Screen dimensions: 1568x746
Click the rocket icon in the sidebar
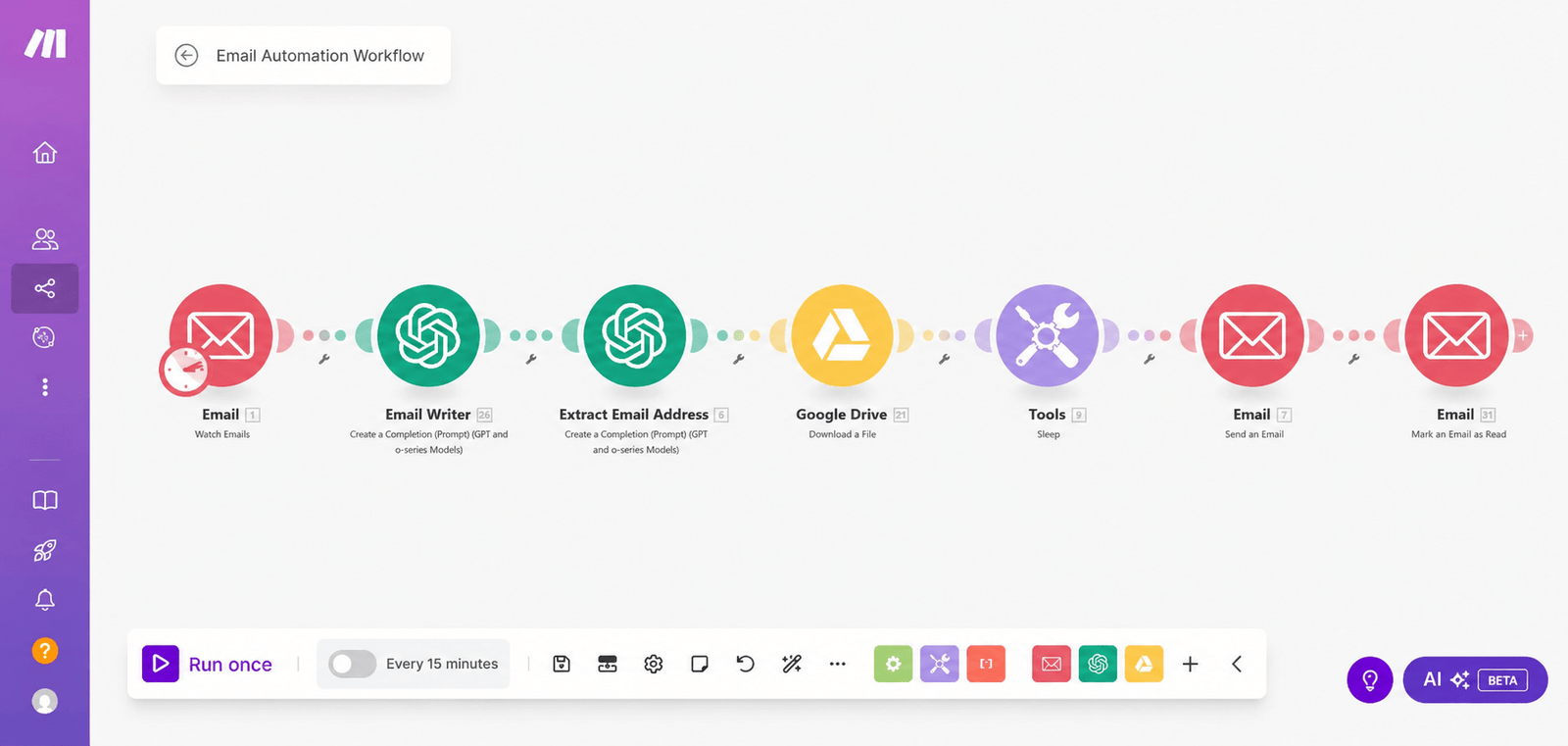tap(45, 550)
